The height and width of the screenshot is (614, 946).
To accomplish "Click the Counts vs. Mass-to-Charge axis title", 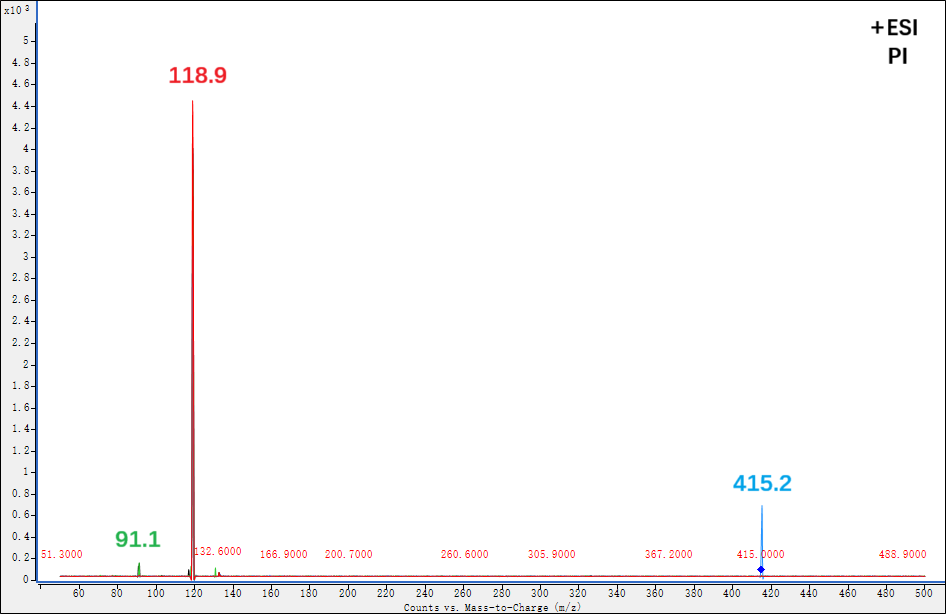I will (x=492, y=607).
